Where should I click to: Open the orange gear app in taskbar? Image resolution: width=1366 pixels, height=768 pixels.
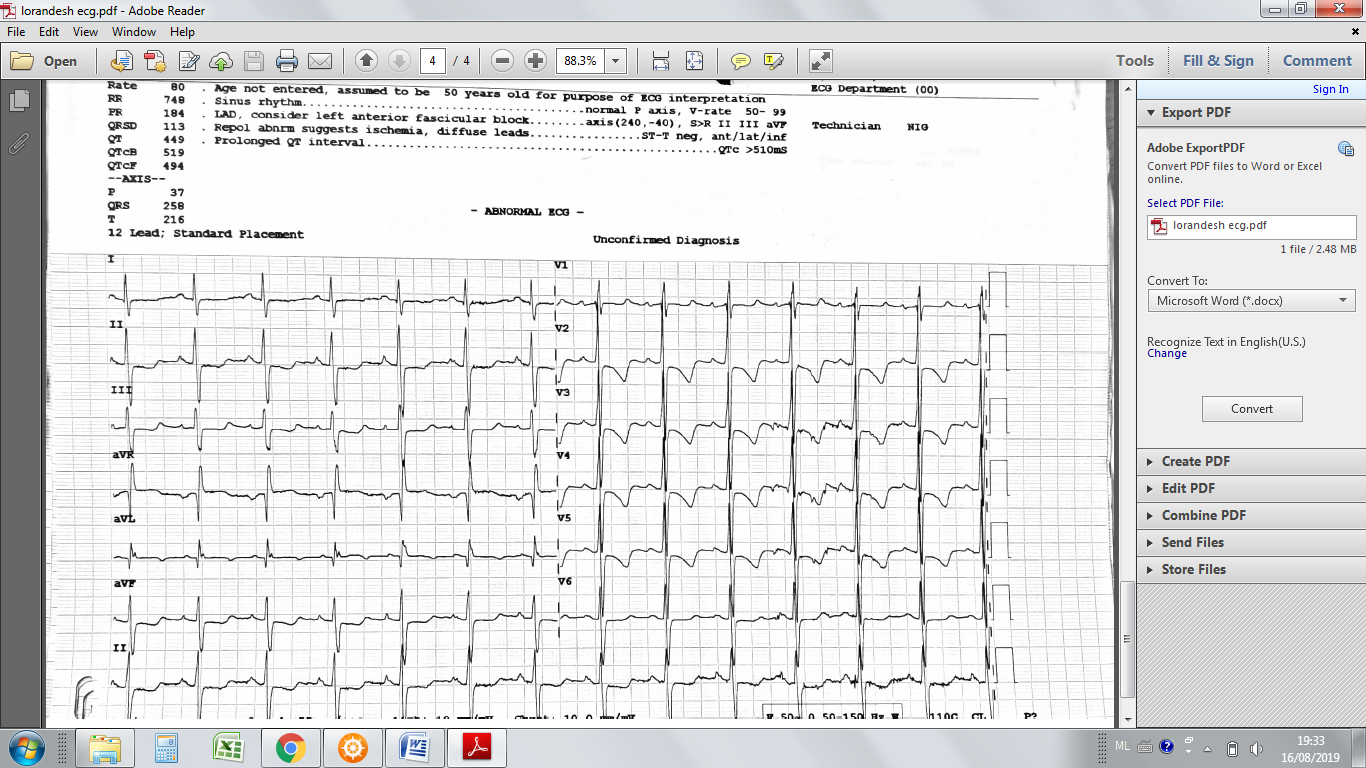pos(352,748)
